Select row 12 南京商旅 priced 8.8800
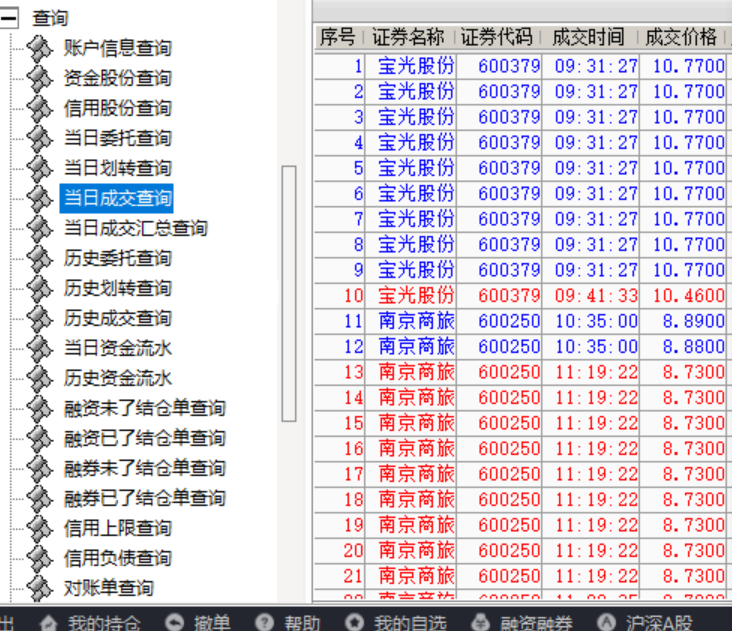The image size is (732, 631). tap(523, 347)
